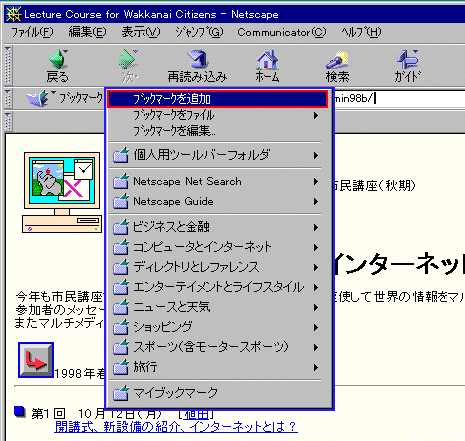The width and height of the screenshot is (465, 441).
Task: Click the Netscape icon in the title bar
Action: (x=13, y=14)
